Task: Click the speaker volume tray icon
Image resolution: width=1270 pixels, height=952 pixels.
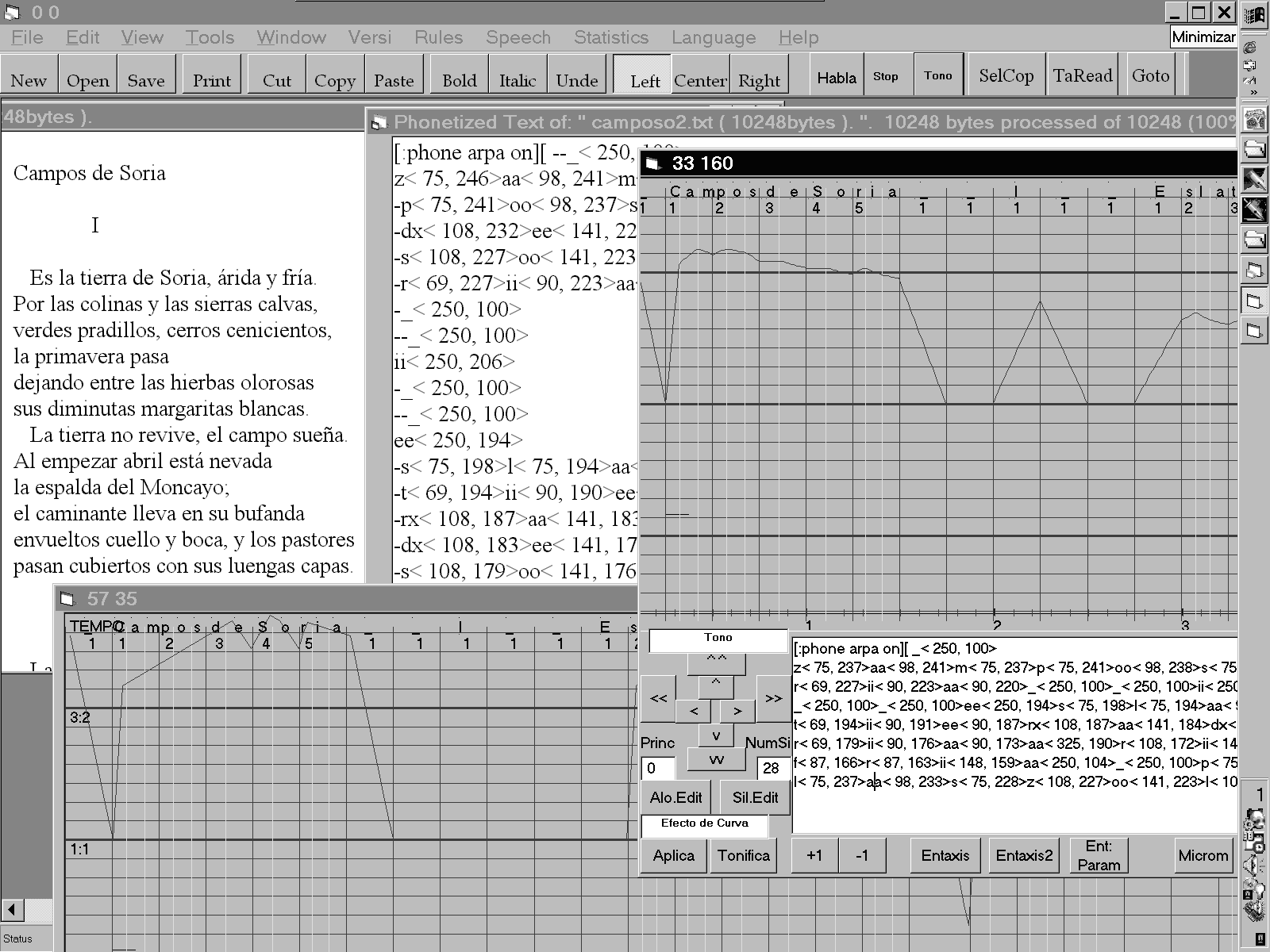Action: click(x=1253, y=866)
